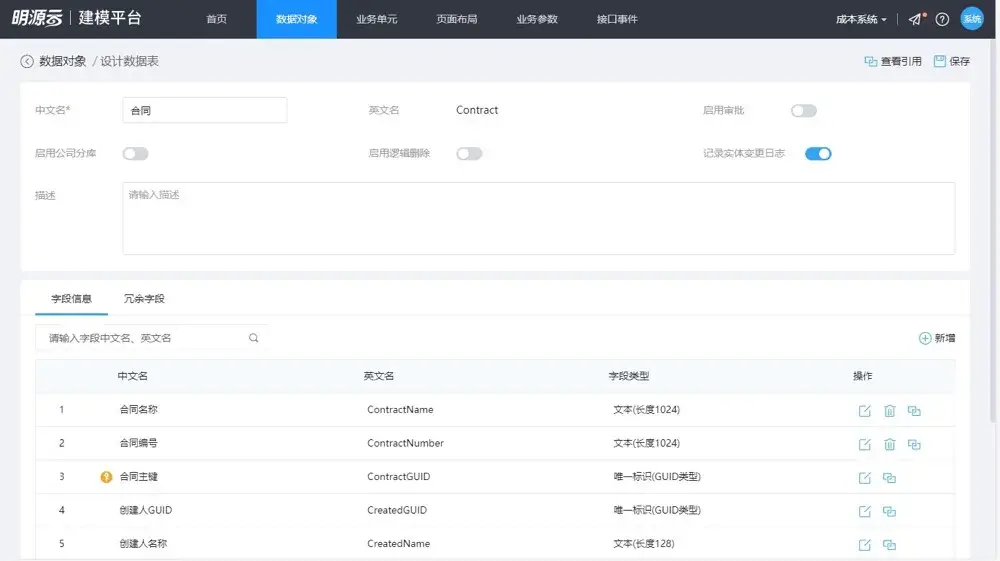This screenshot has height=561, width=1000.
Task: Edit the ContractName field row
Action: [864, 411]
